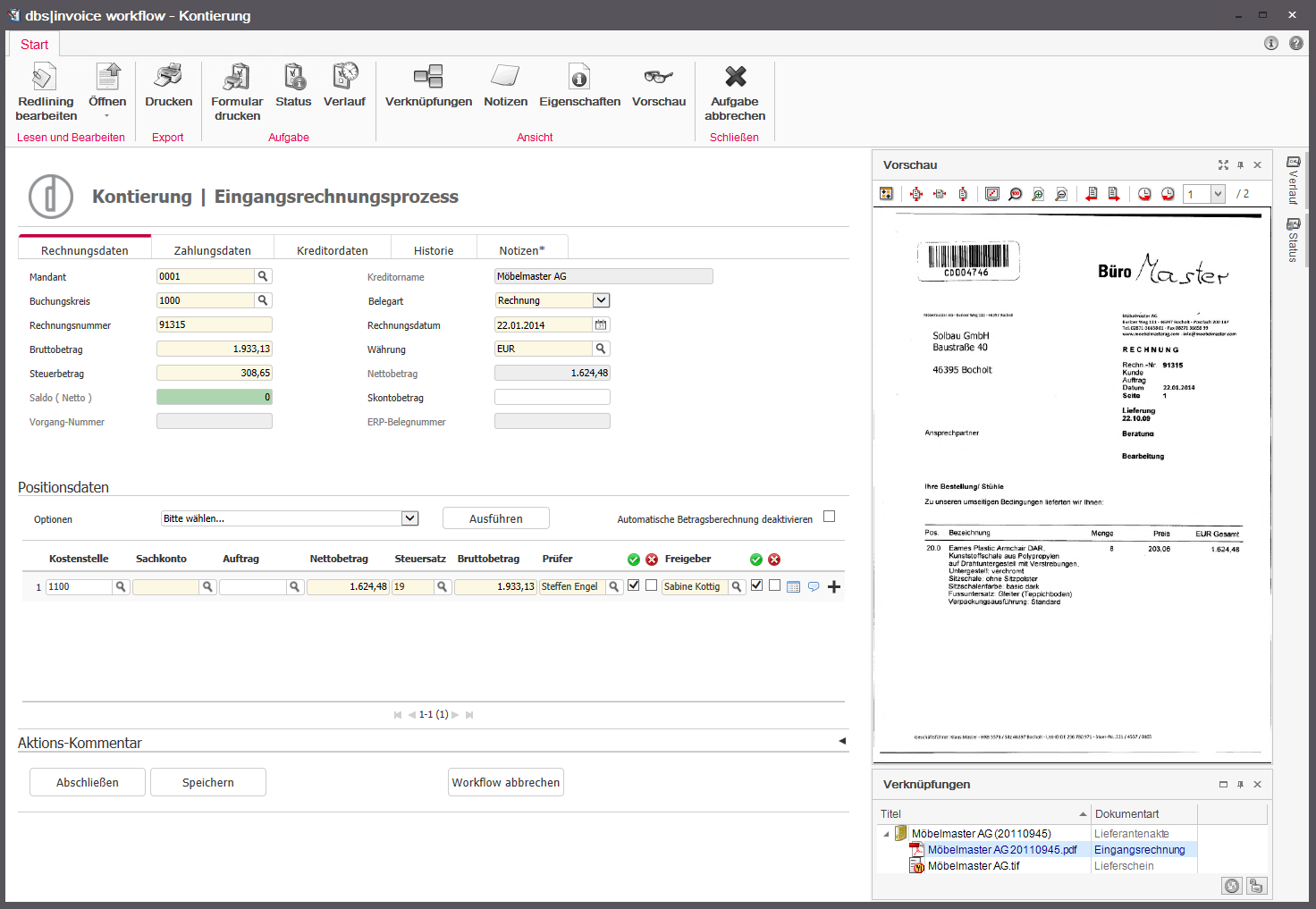Image resolution: width=1316 pixels, height=909 pixels.
Task: Enable Automatische Betragsberechnung deaktivieren checkbox
Action: coord(829,517)
